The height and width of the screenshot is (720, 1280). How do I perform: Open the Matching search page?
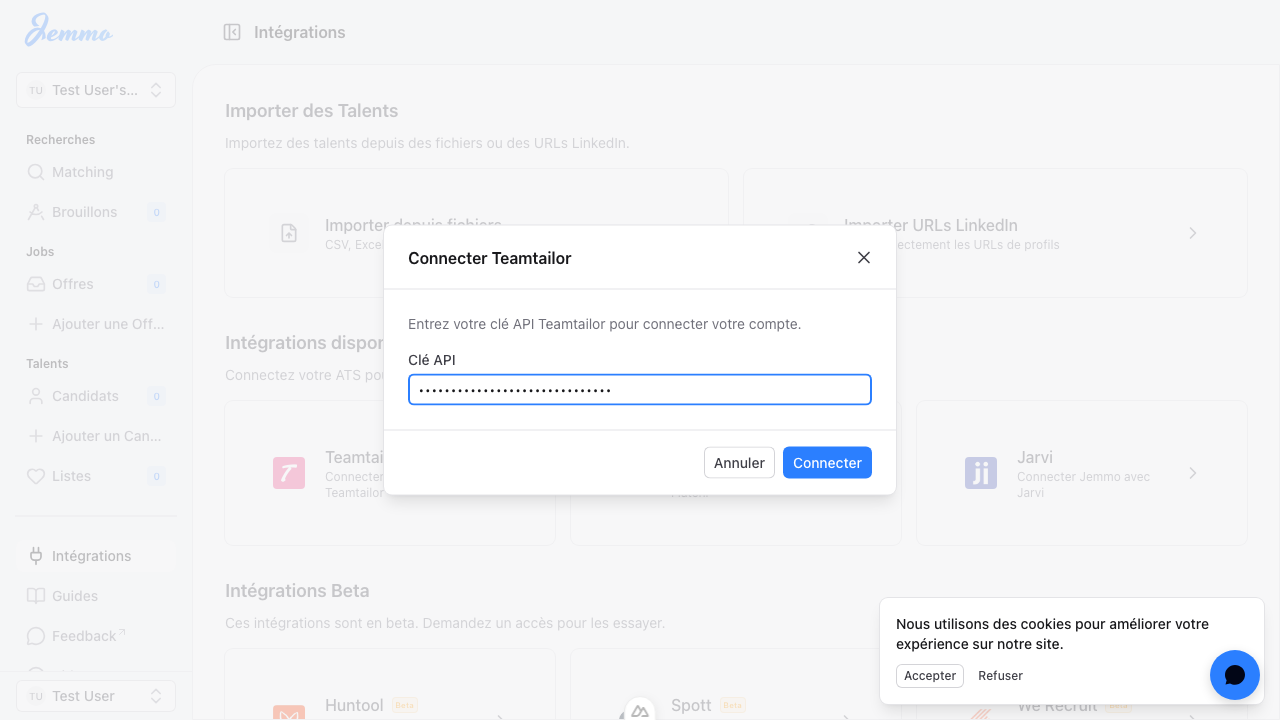click(82, 172)
